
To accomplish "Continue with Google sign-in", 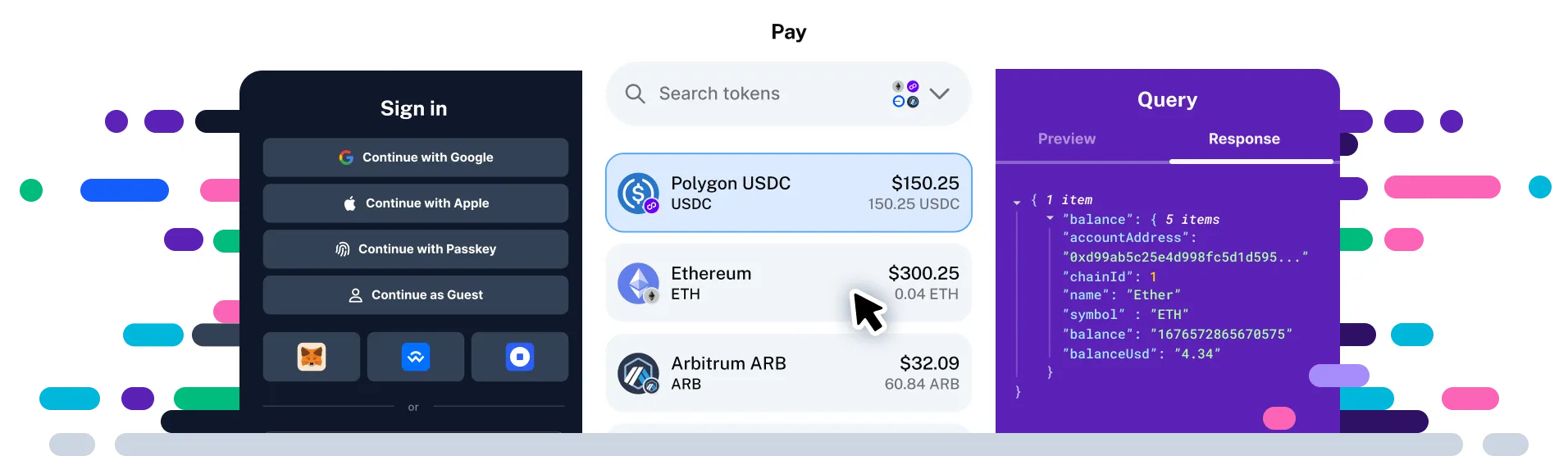I will [x=416, y=157].
